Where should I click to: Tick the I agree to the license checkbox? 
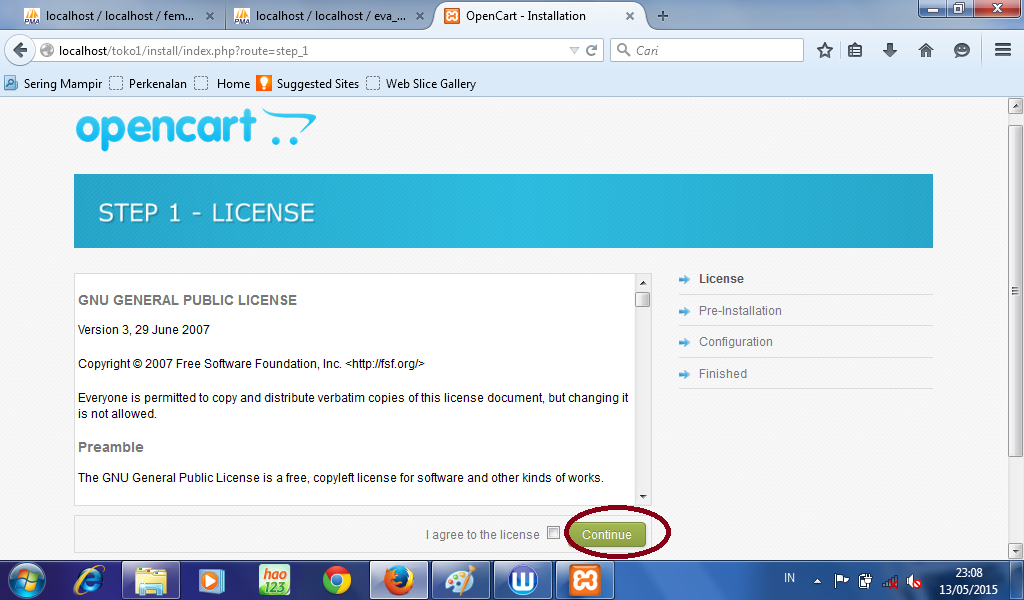pyautogui.click(x=554, y=533)
